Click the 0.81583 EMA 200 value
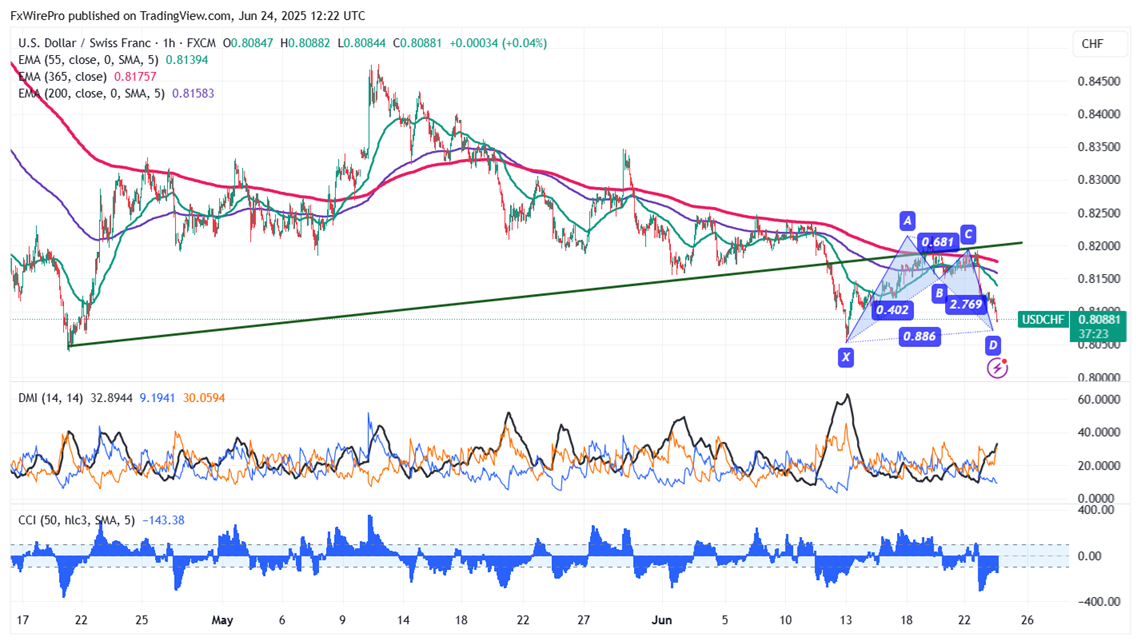 193,93
